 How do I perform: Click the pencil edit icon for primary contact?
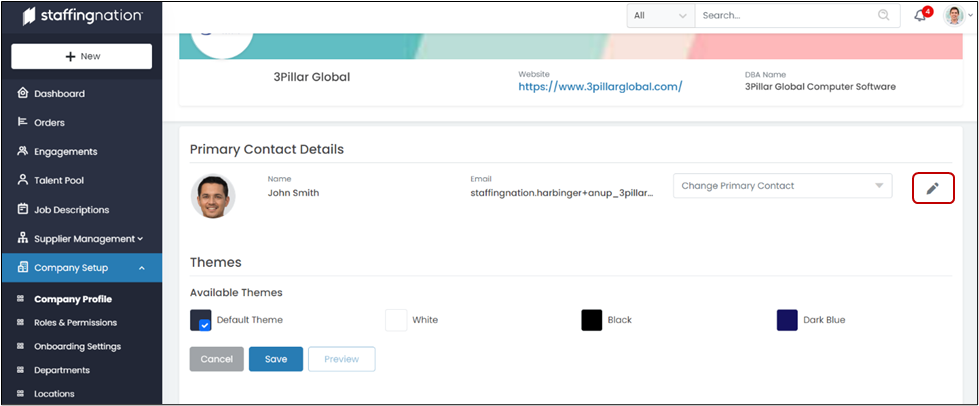(x=933, y=188)
